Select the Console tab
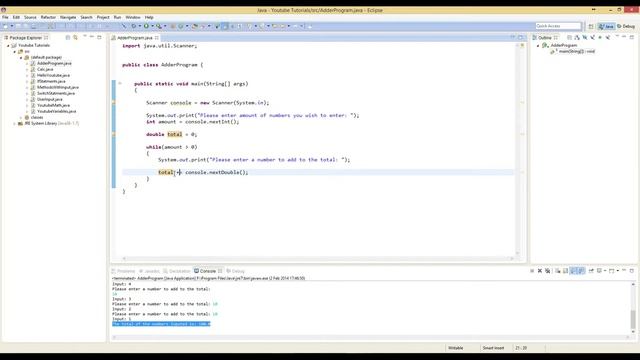 point(207,271)
